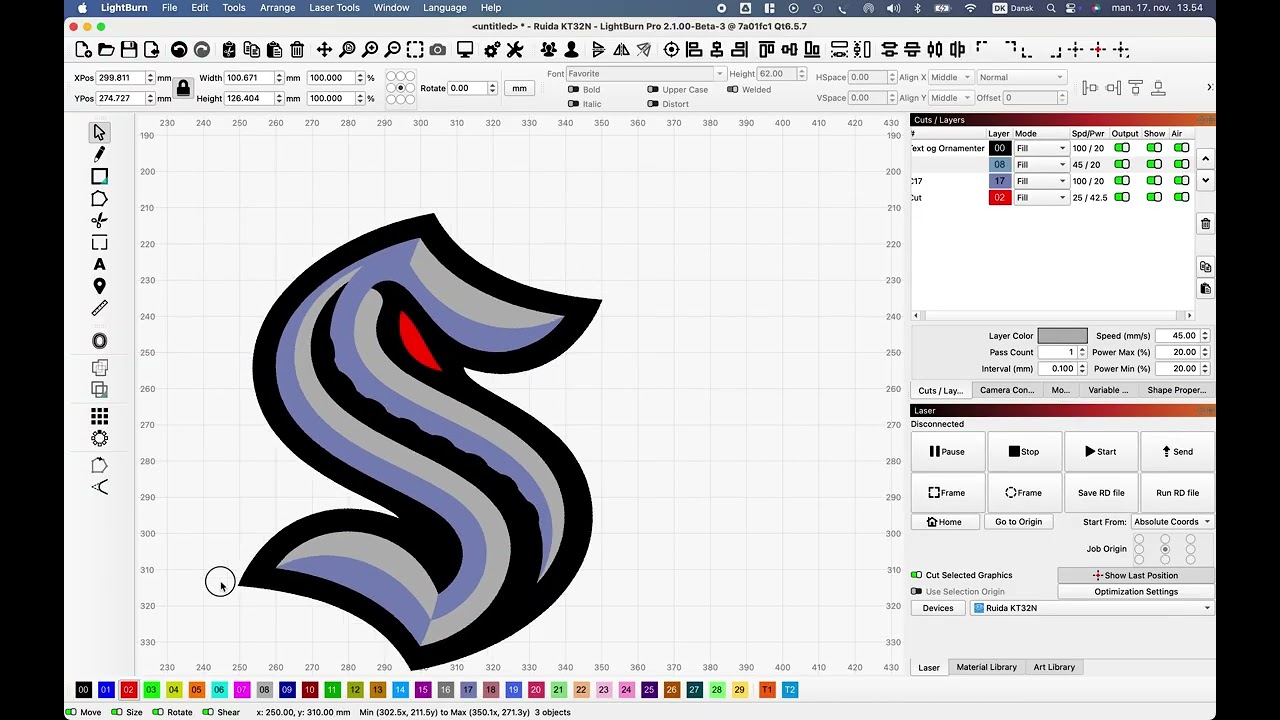Image resolution: width=1280 pixels, height=720 pixels.
Task: Click the XPos input field
Action: click(x=121, y=78)
